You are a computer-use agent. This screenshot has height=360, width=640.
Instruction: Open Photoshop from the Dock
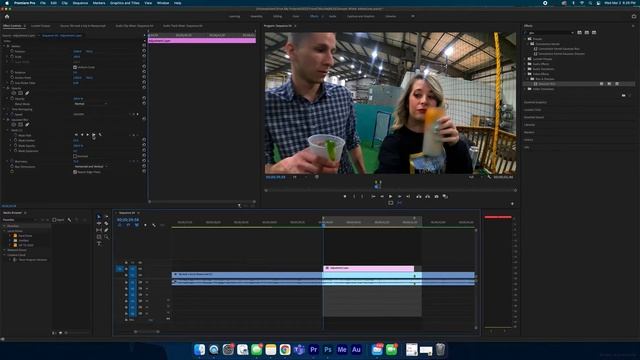(x=328, y=350)
